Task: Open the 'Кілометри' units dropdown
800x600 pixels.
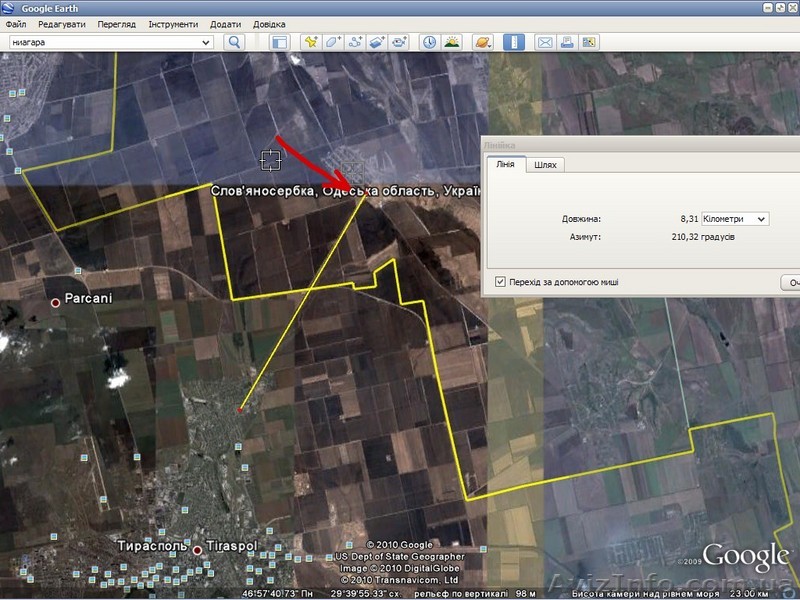Action: point(735,219)
